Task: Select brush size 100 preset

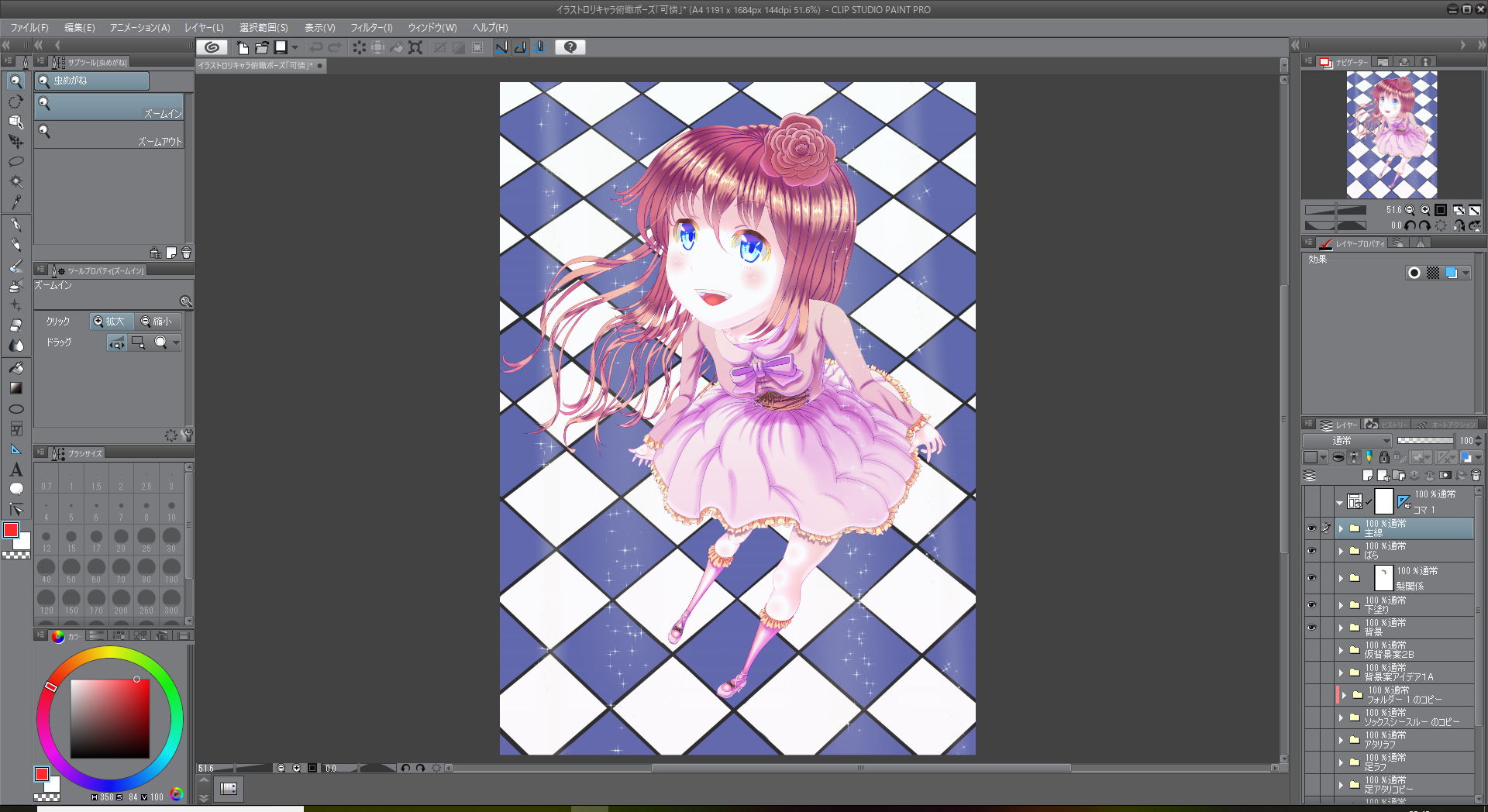Action: click(x=171, y=571)
